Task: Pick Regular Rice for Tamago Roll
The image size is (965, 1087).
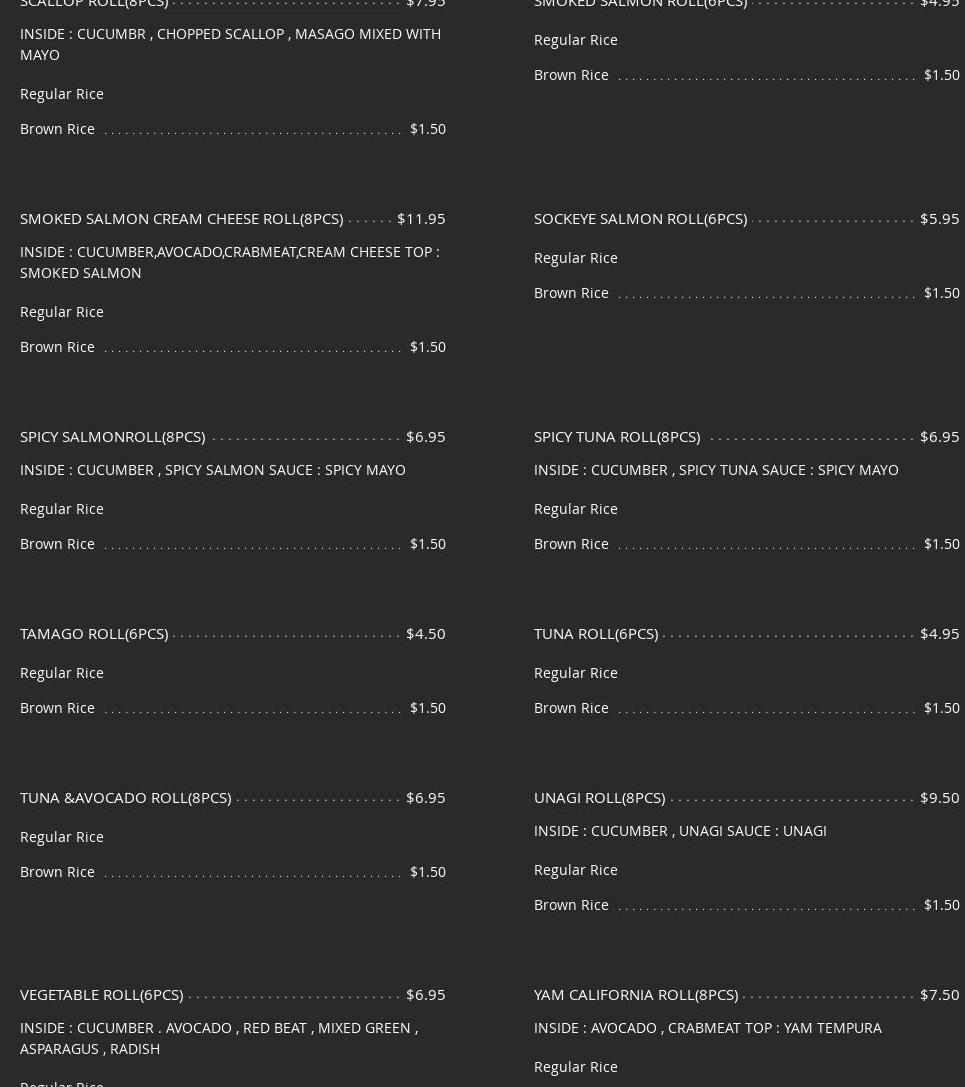Action: pyautogui.click(x=62, y=673)
